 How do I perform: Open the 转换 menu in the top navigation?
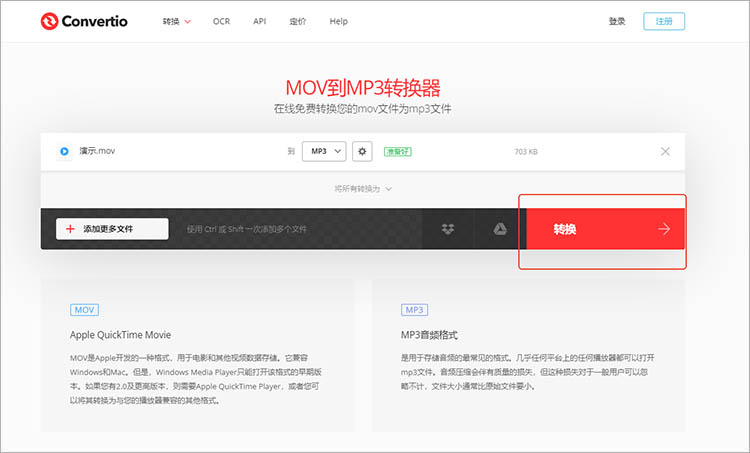pos(176,21)
